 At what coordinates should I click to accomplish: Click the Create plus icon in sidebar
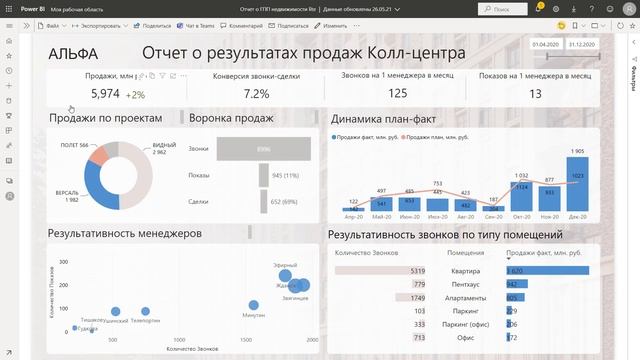(9, 86)
